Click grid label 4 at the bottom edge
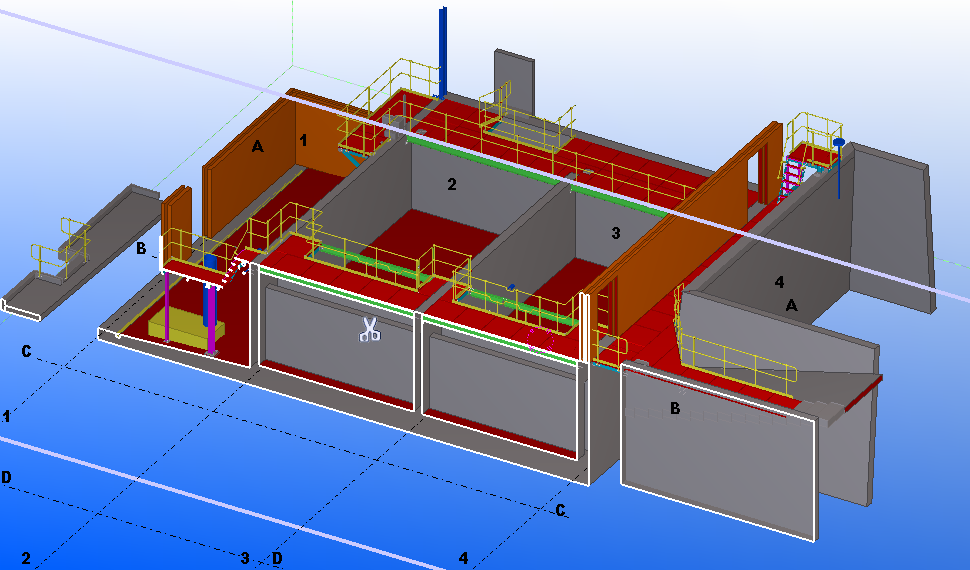The height and width of the screenshot is (570, 970). click(463, 559)
